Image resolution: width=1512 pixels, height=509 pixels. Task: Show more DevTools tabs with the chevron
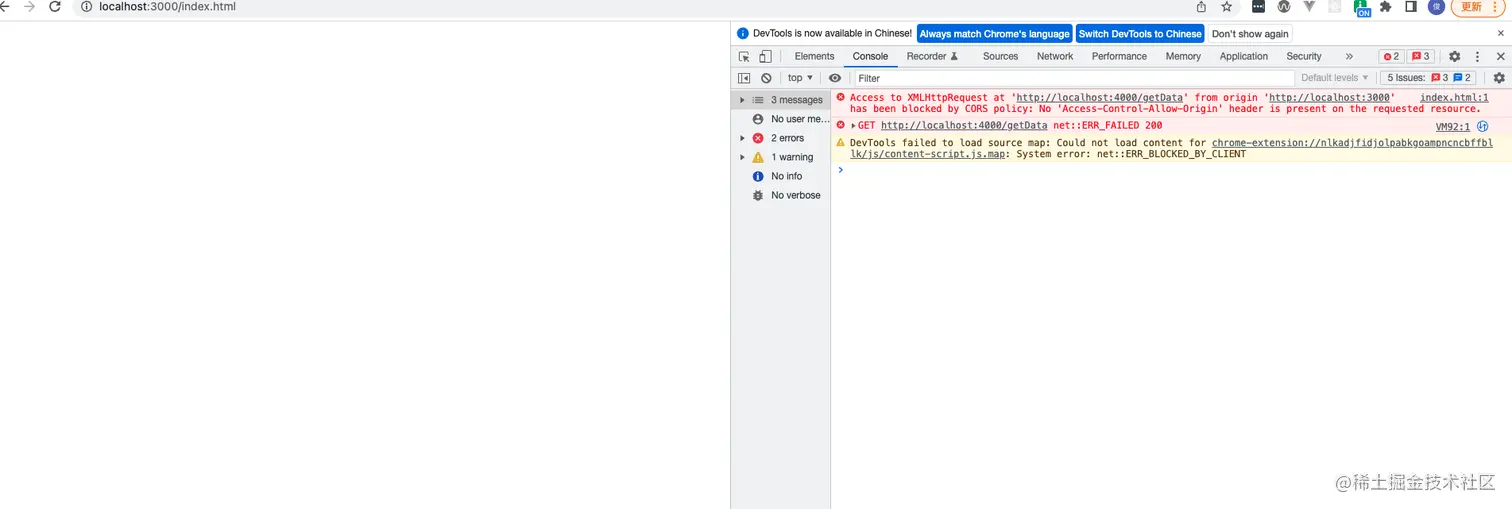click(1349, 57)
